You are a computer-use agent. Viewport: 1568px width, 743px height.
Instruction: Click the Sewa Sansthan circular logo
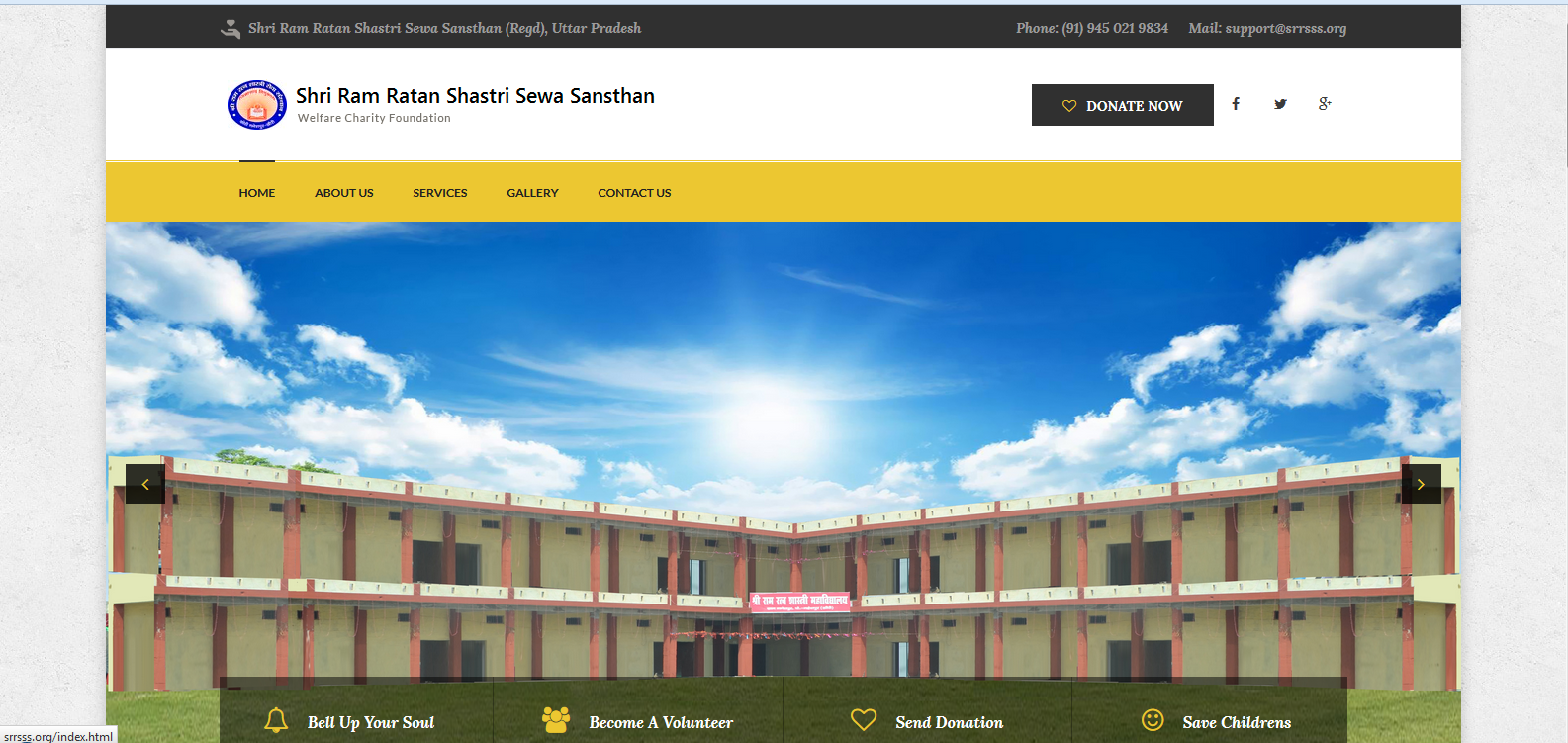[257, 105]
